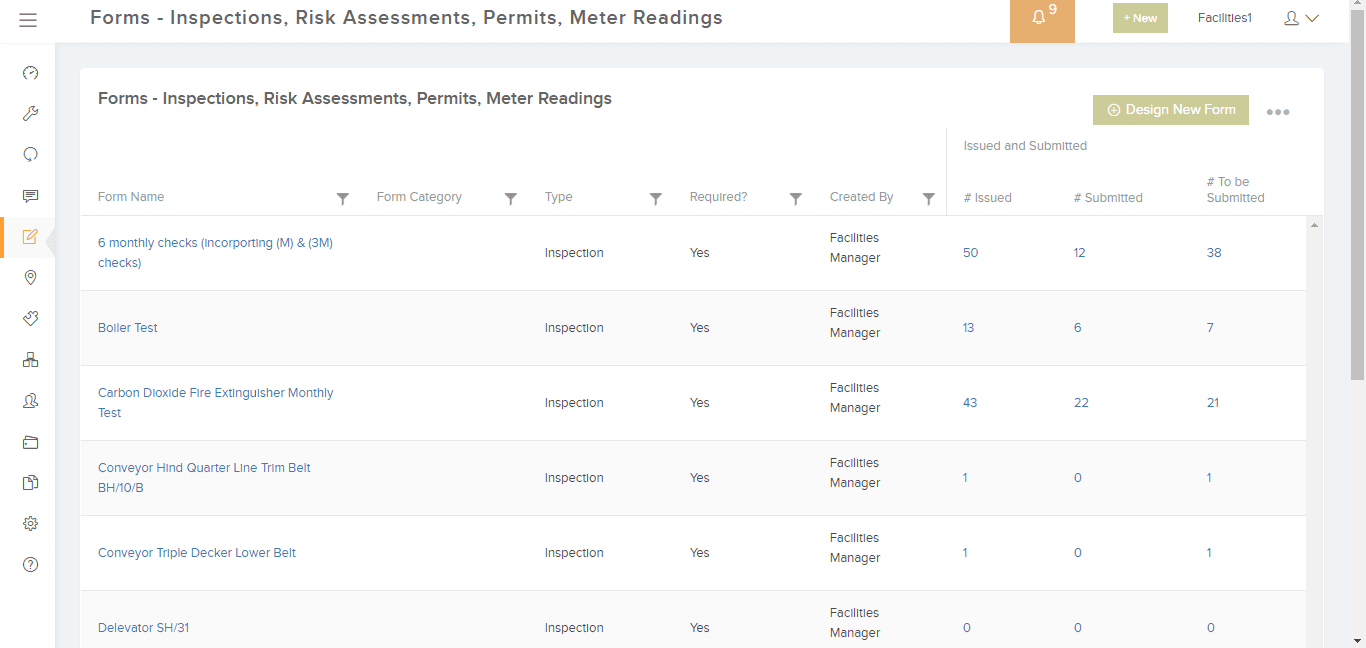Screen dimensions: 1366x648
Task: Click to-be-submitted count 21
Action: click(x=1213, y=403)
